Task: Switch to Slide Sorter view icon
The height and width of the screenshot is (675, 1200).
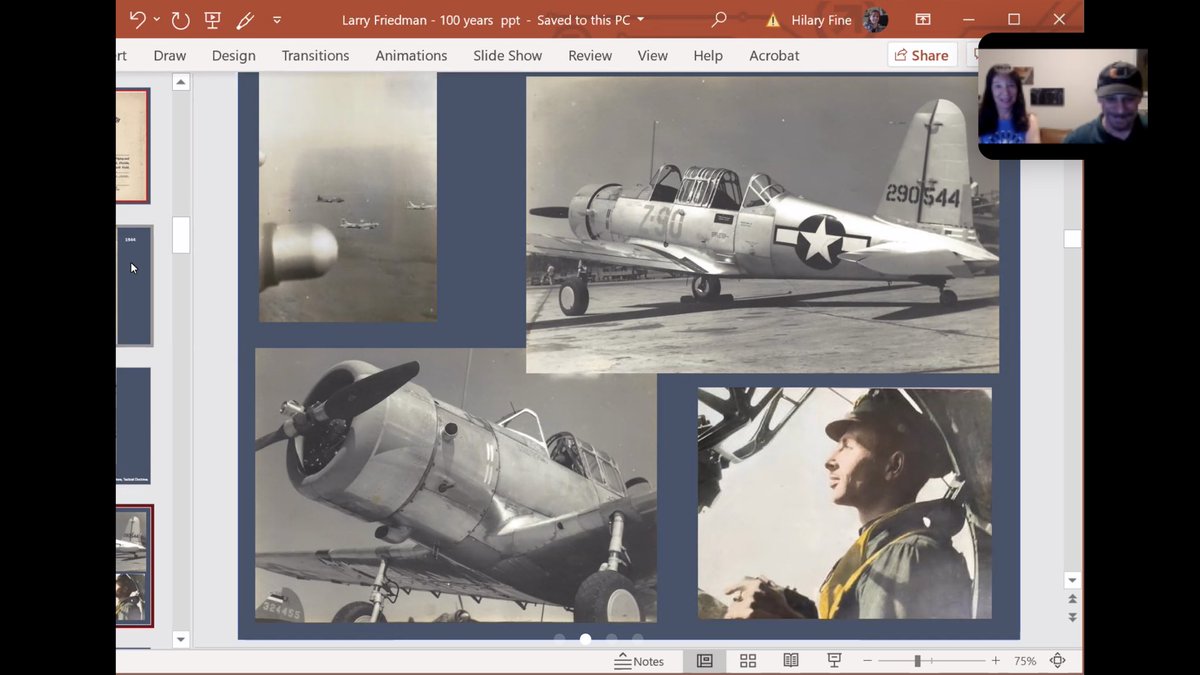Action: pos(747,661)
